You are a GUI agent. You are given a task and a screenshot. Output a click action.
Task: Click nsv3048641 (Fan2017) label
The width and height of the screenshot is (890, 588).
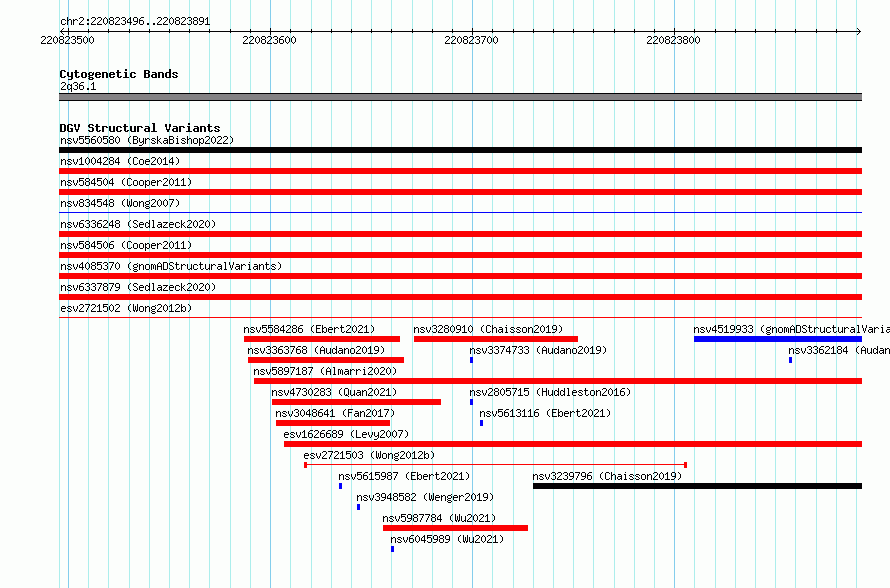(335, 413)
